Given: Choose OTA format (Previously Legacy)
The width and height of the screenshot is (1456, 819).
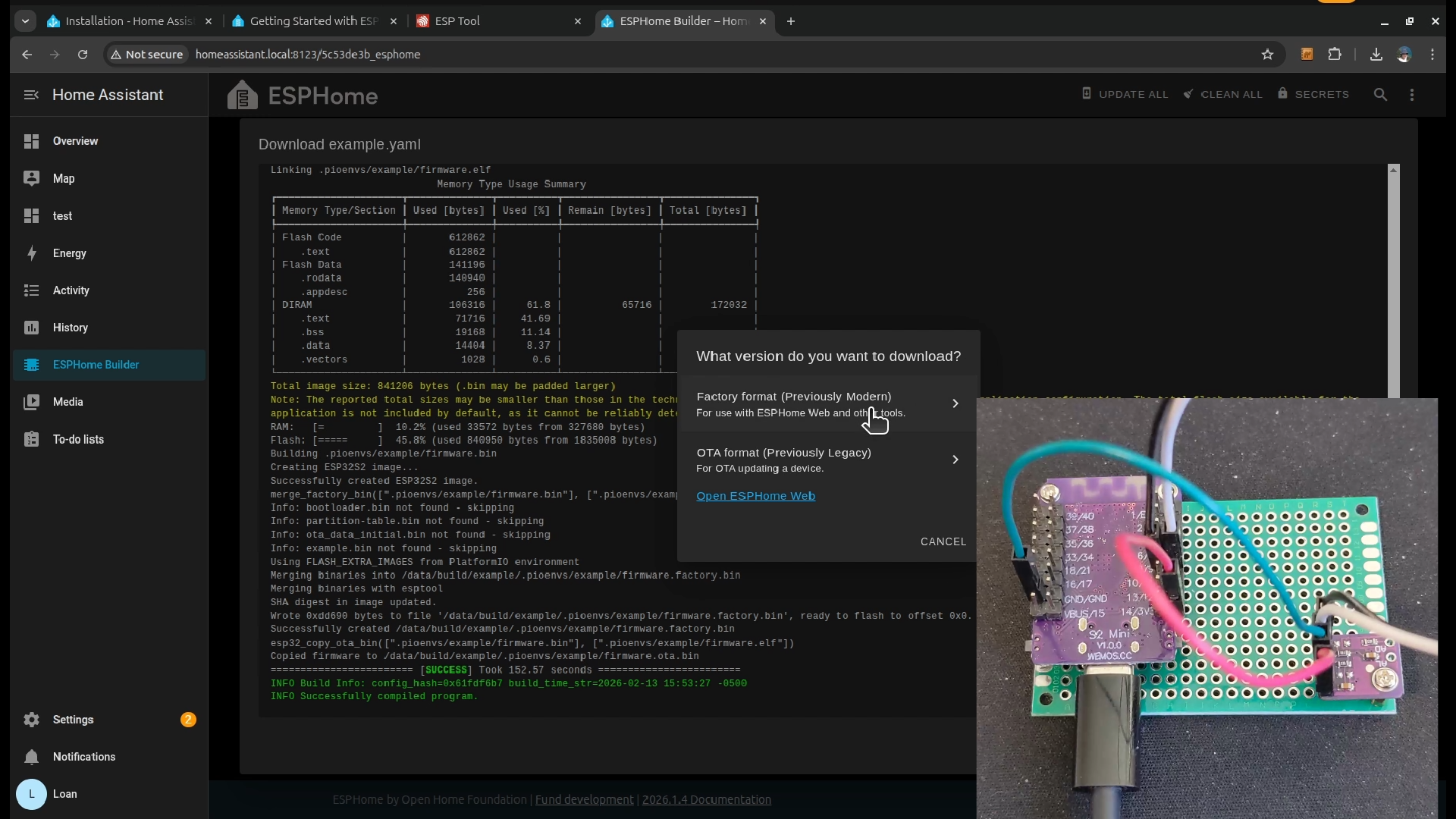Looking at the screenshot, I should [828, 460].
